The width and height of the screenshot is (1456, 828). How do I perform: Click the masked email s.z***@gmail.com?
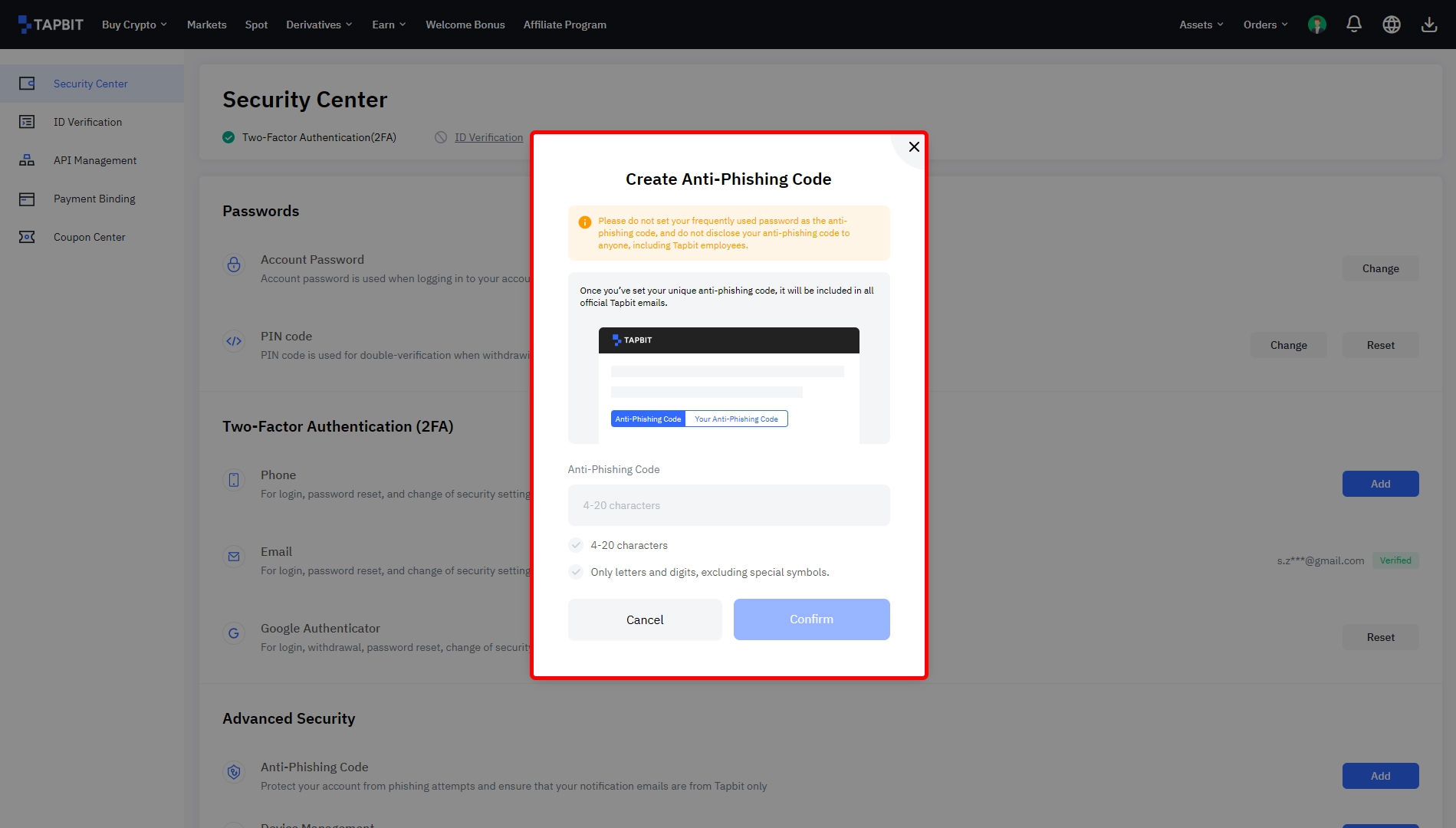(1320, 560)
